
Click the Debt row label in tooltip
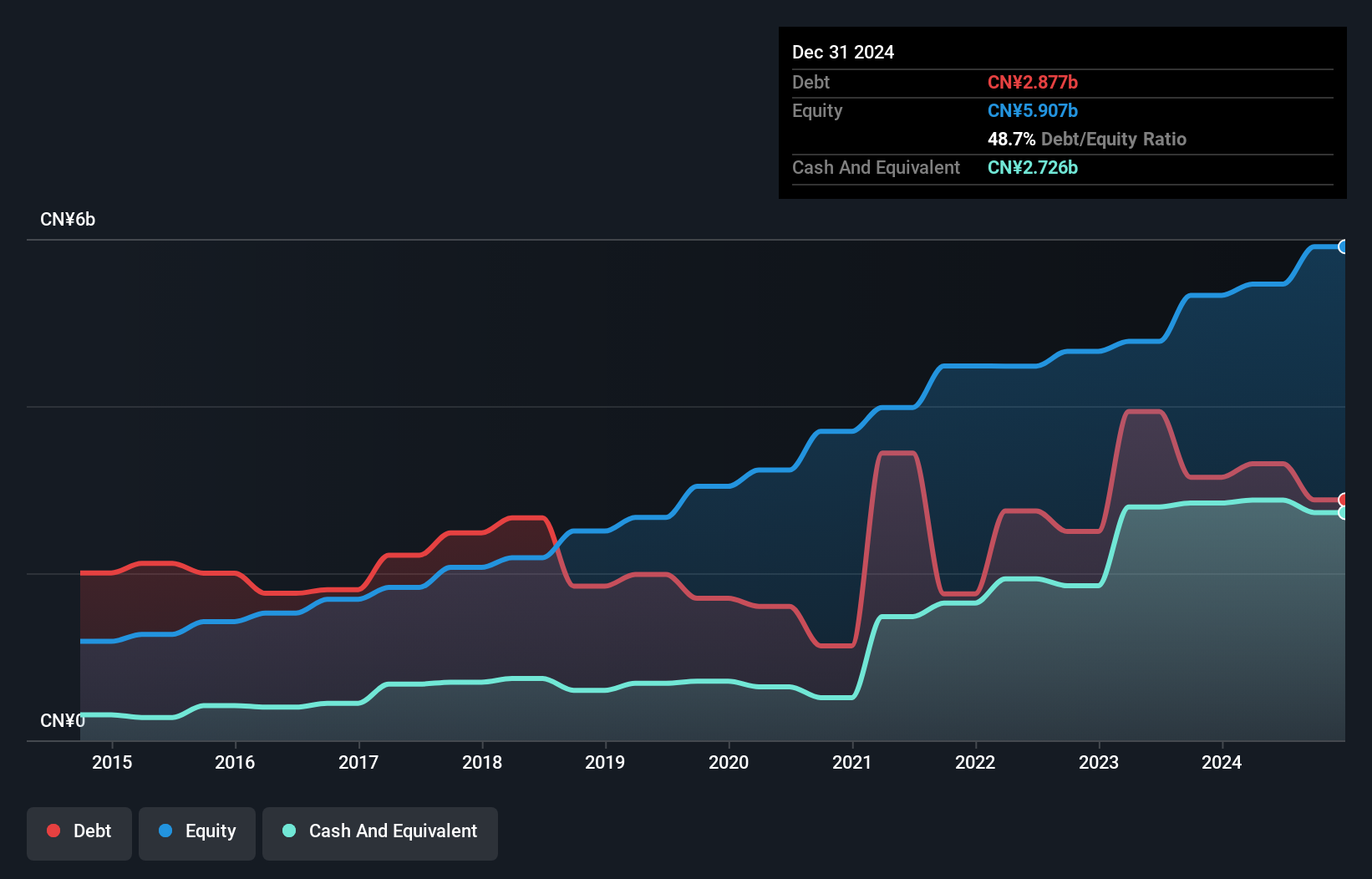tap(810, 82)
